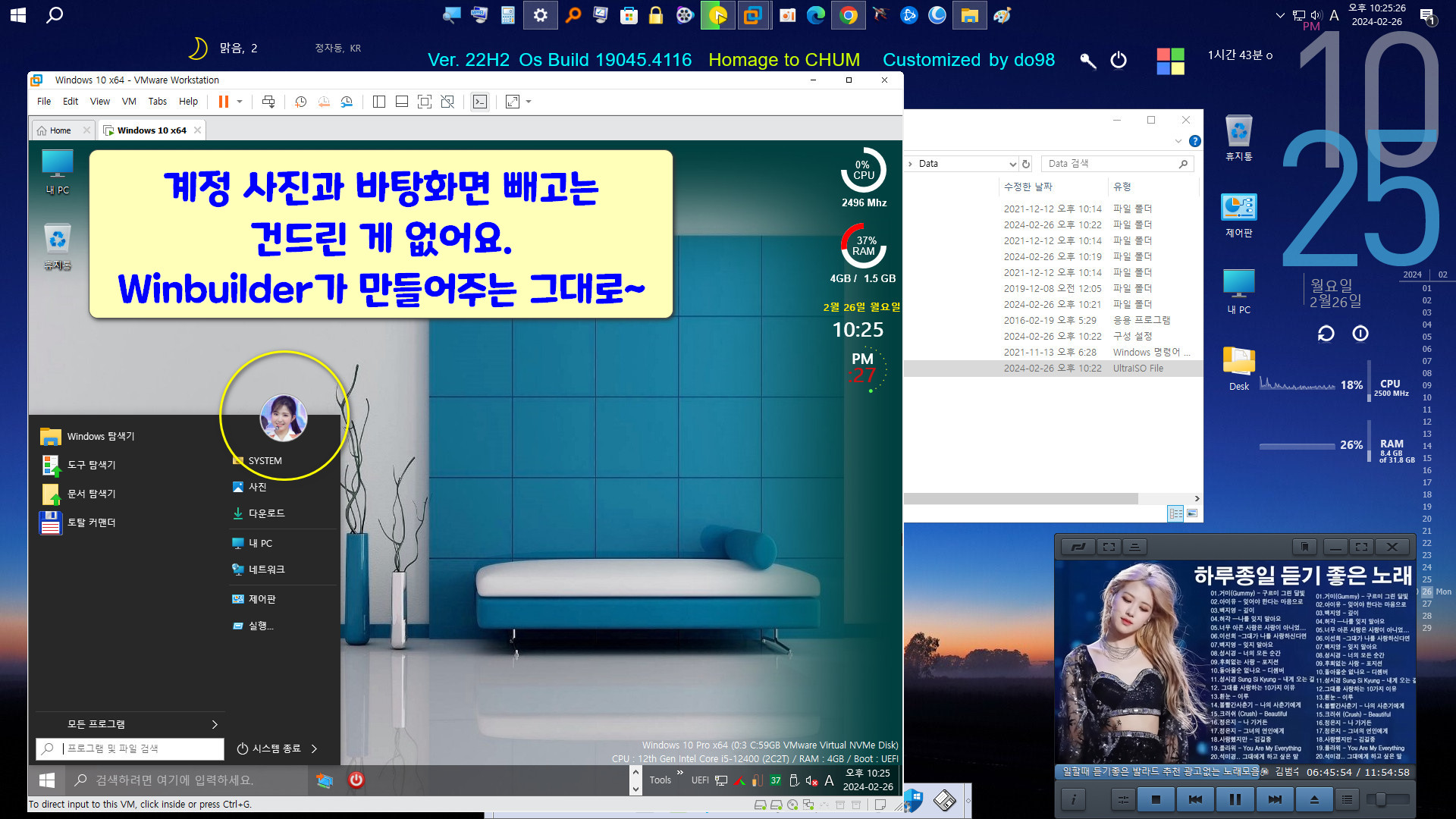Go to previous track in music player
1456x819 pixels.
(1195, 799)
